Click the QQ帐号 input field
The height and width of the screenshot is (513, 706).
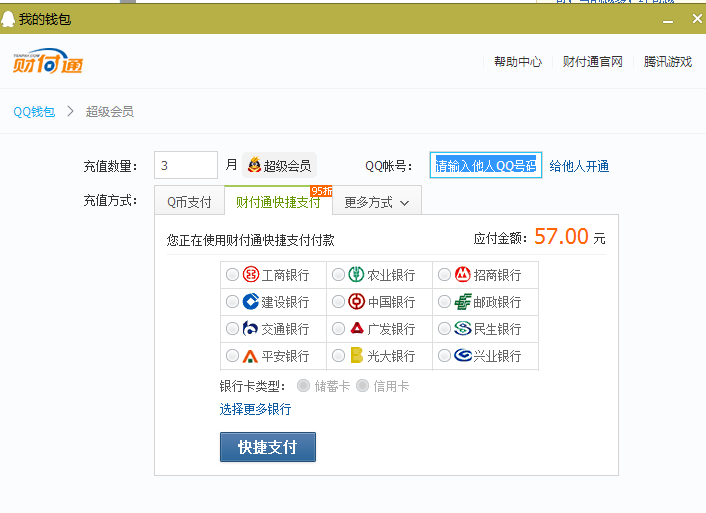click(486, 165)
